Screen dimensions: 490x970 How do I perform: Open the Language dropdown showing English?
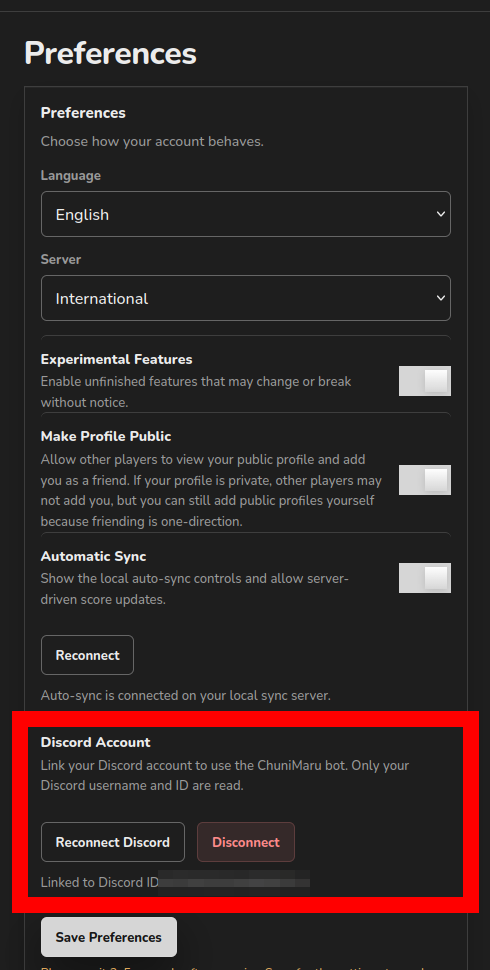[246, 214]
